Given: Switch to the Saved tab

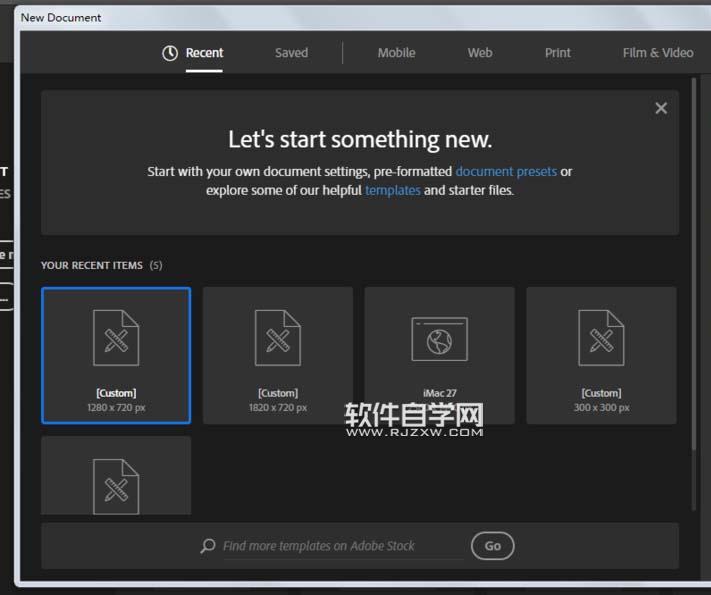Looking at the screenshot, I should (291, 53).
